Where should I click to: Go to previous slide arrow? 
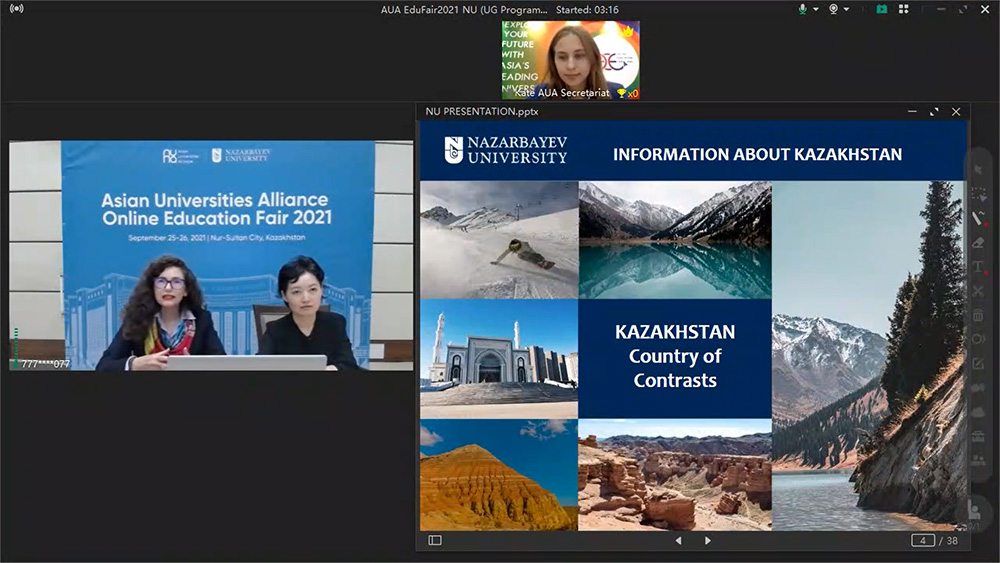(679, 540)
